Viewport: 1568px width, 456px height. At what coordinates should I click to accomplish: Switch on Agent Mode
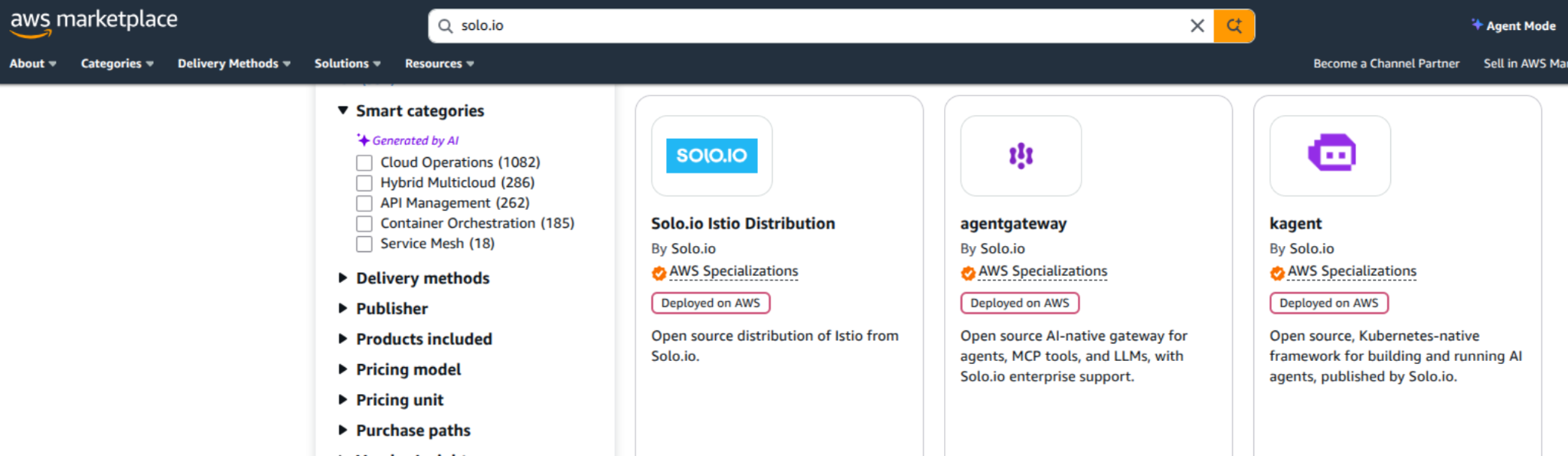pyautogui.click(x=1514, y=25)
